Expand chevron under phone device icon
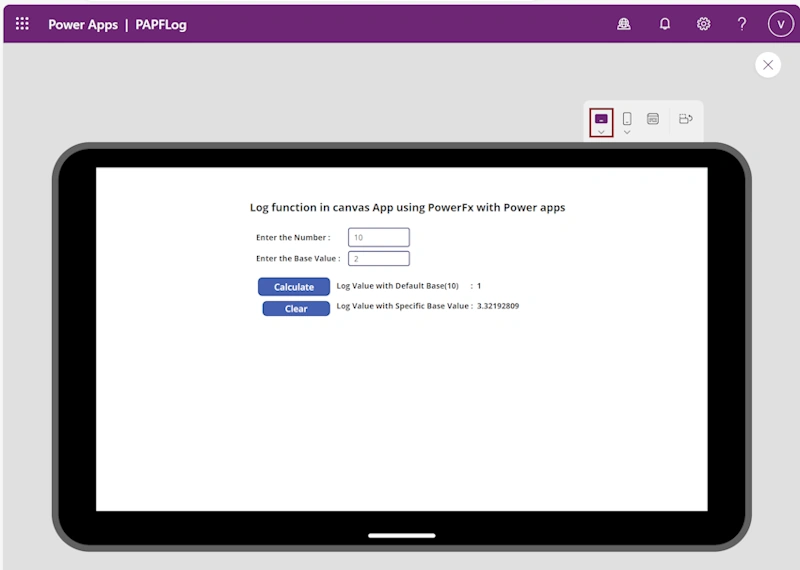This screenshot has height=570, width=800. tap(627, 132)
